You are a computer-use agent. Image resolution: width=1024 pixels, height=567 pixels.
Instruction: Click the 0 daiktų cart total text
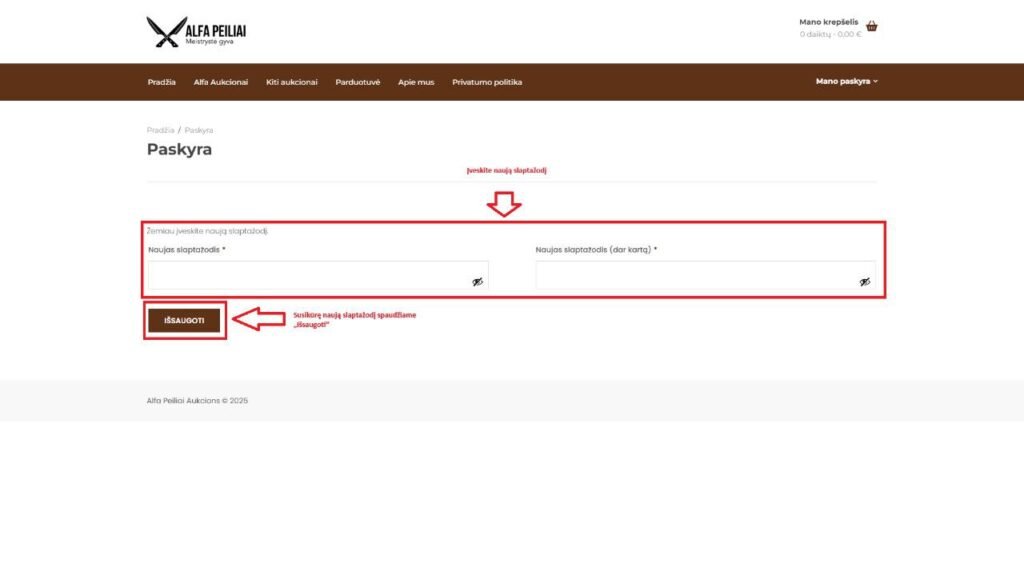[x=830, y=34]
